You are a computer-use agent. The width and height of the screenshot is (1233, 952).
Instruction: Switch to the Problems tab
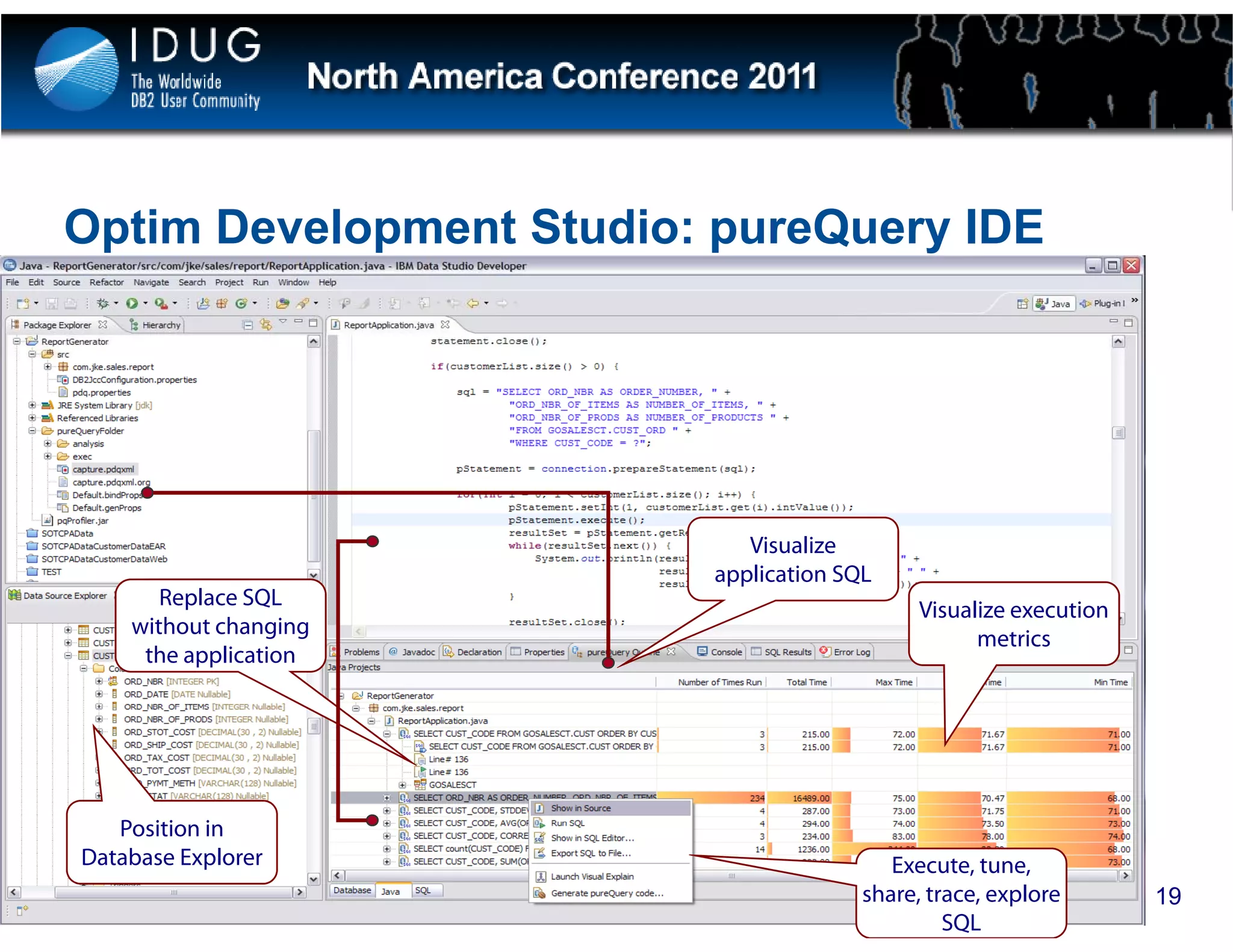355,652
